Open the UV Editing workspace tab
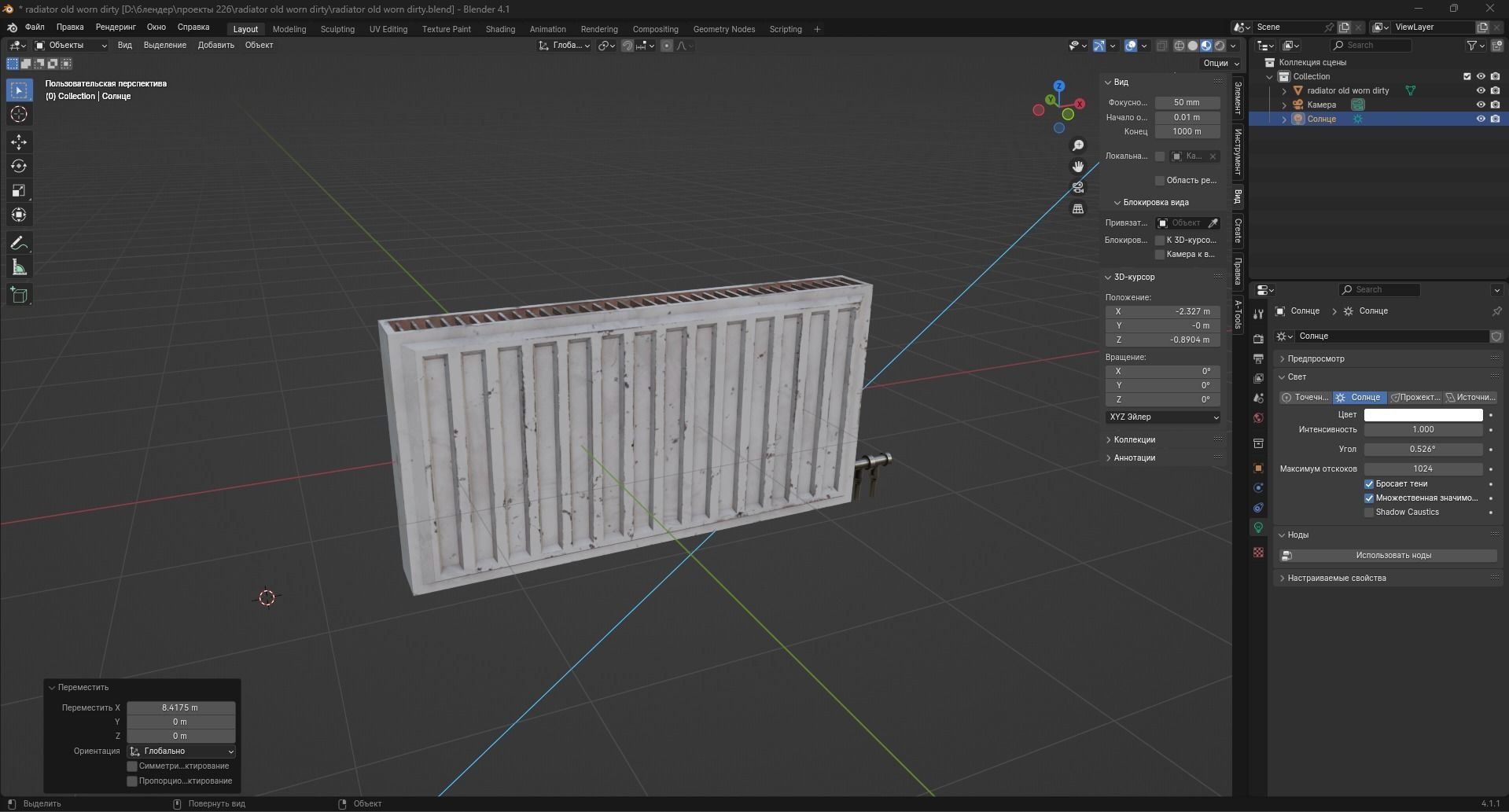 click(x=388, y=29)
